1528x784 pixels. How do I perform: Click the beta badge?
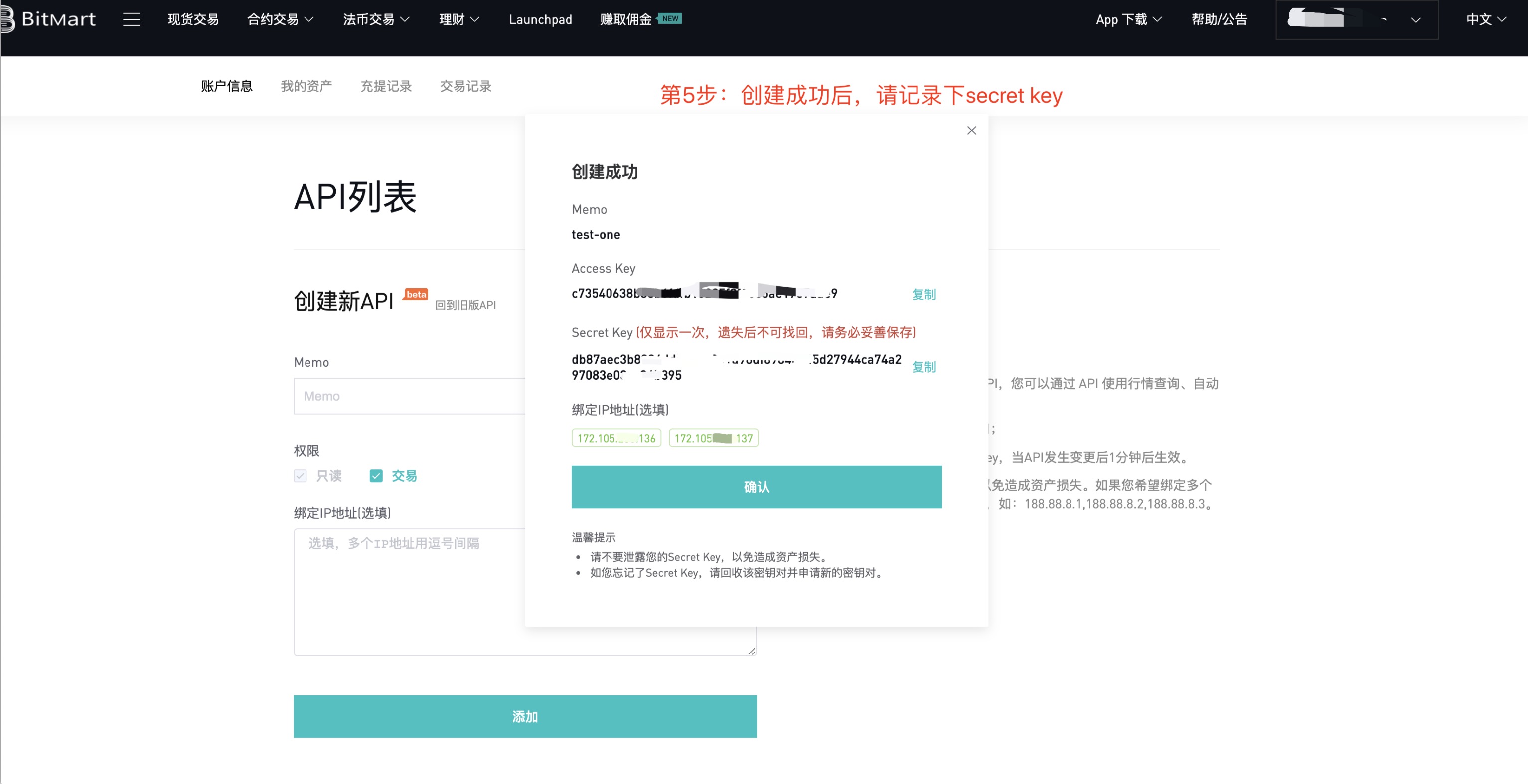(x=416, y=295)
